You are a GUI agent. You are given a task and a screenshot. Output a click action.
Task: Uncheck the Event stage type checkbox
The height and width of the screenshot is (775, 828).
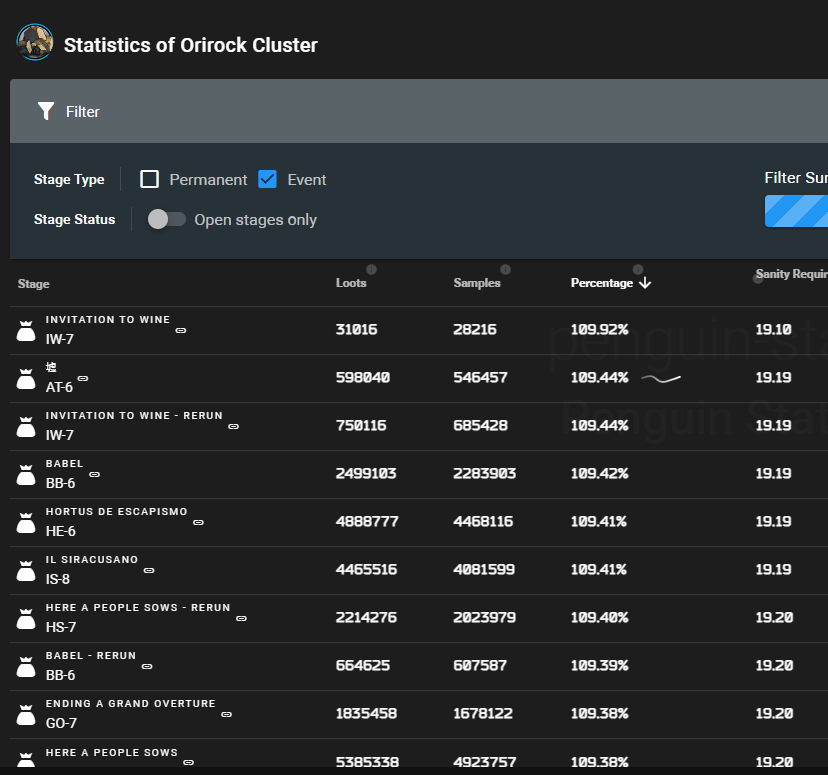point(267,179)
